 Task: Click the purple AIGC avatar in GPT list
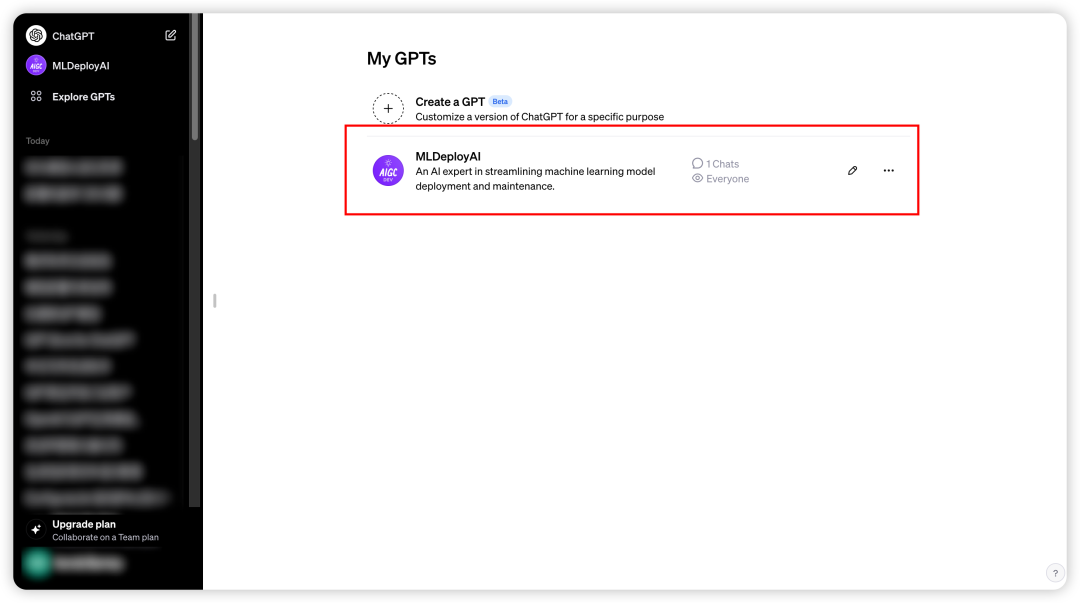coord(388,170)
